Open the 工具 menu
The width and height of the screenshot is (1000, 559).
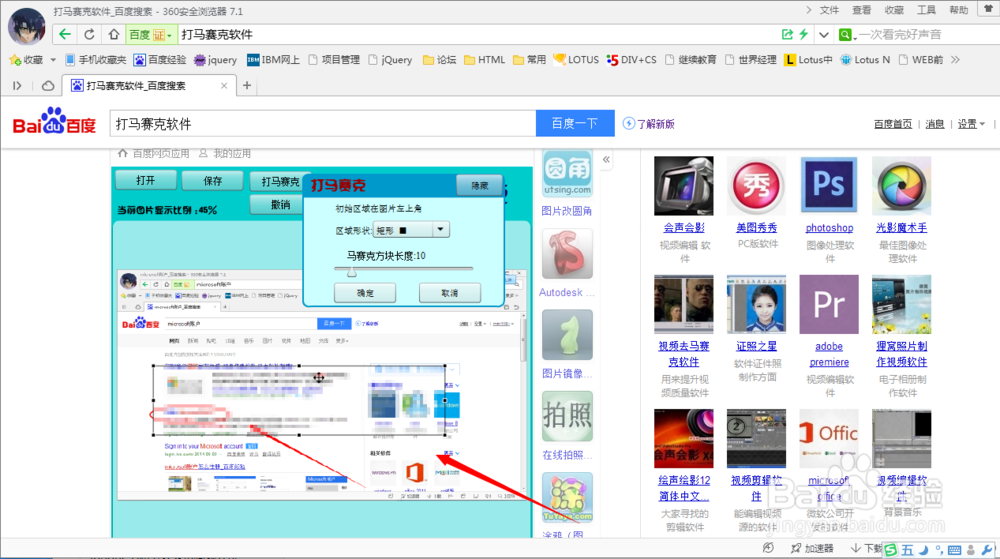pyautogui.click(x=926, y=10)
